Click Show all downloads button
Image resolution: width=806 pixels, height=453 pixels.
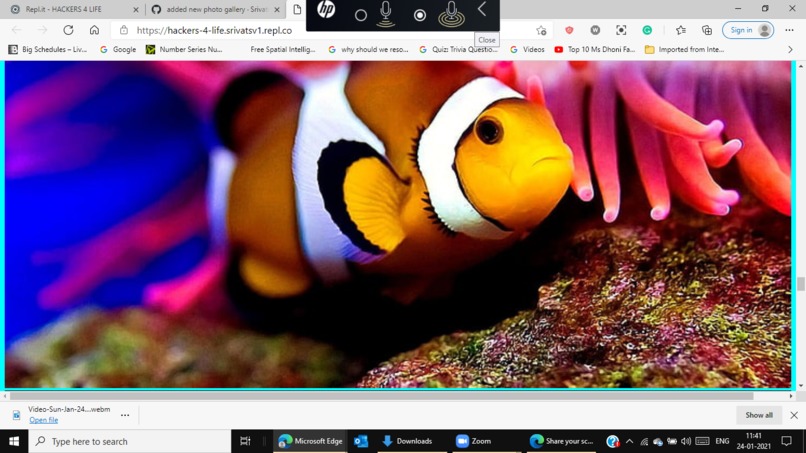click(759, 415)
